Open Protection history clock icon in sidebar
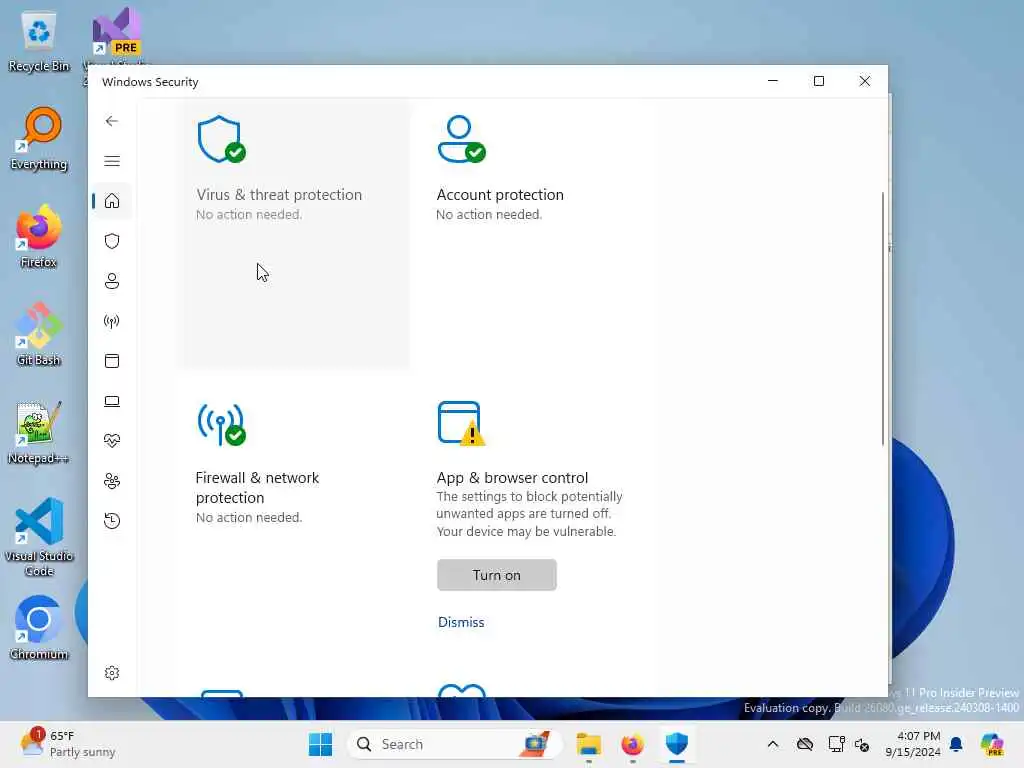1024x768 pixels. [112, 521]
